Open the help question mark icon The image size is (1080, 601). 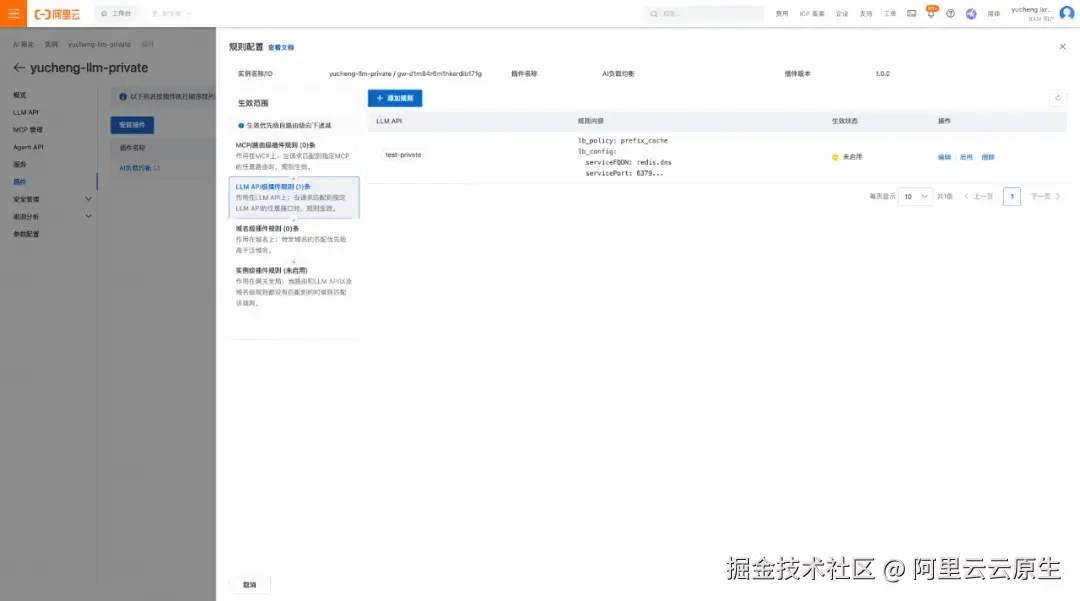point(951,13)
